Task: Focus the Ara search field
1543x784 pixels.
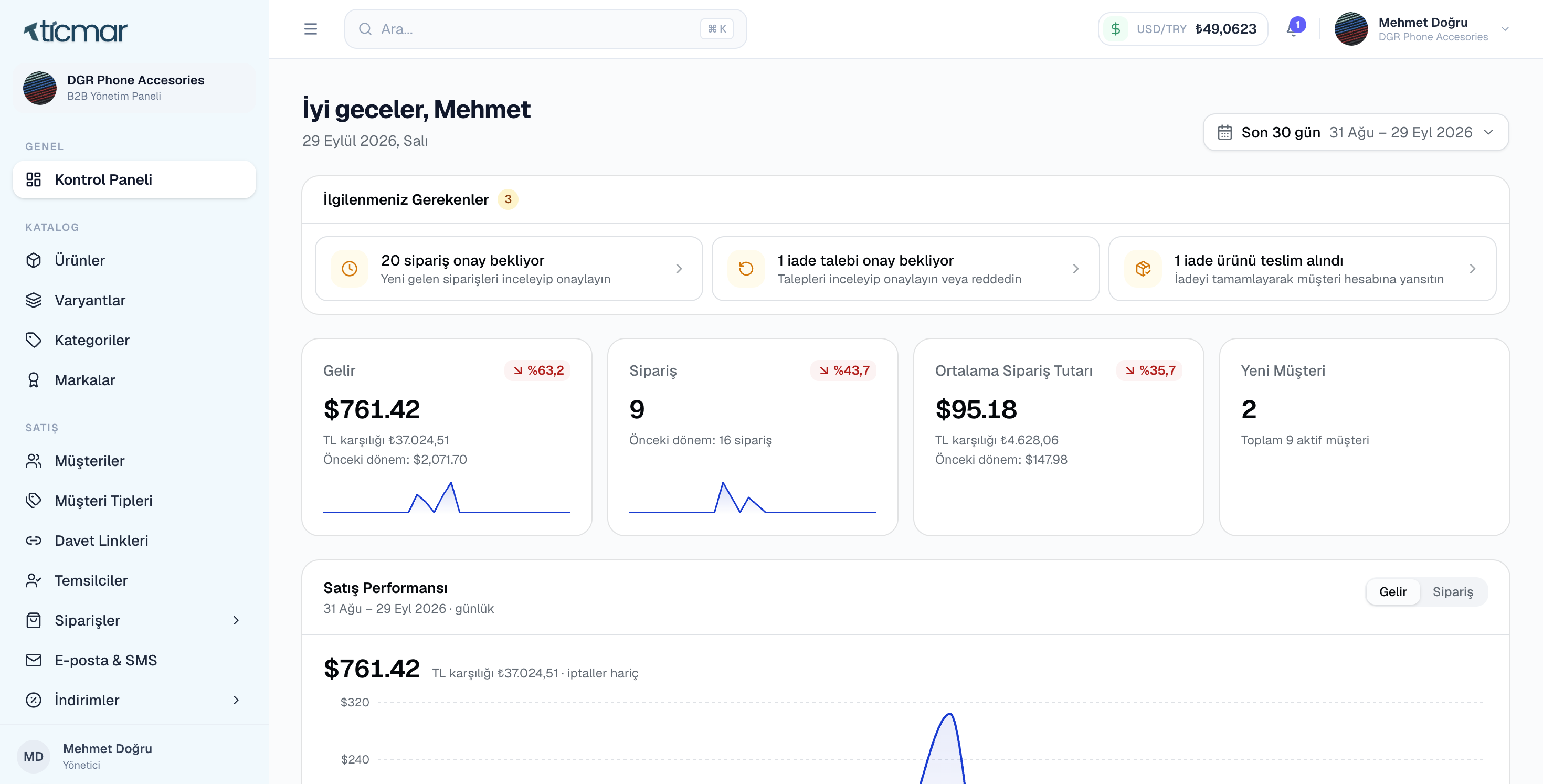Action: point(545,29)
